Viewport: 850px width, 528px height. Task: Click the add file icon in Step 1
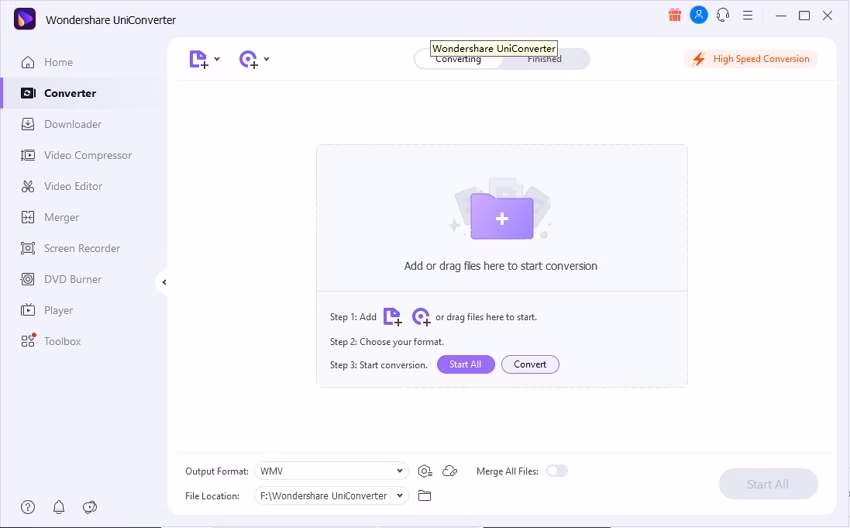pyautogui.click(x=392, y=317)
